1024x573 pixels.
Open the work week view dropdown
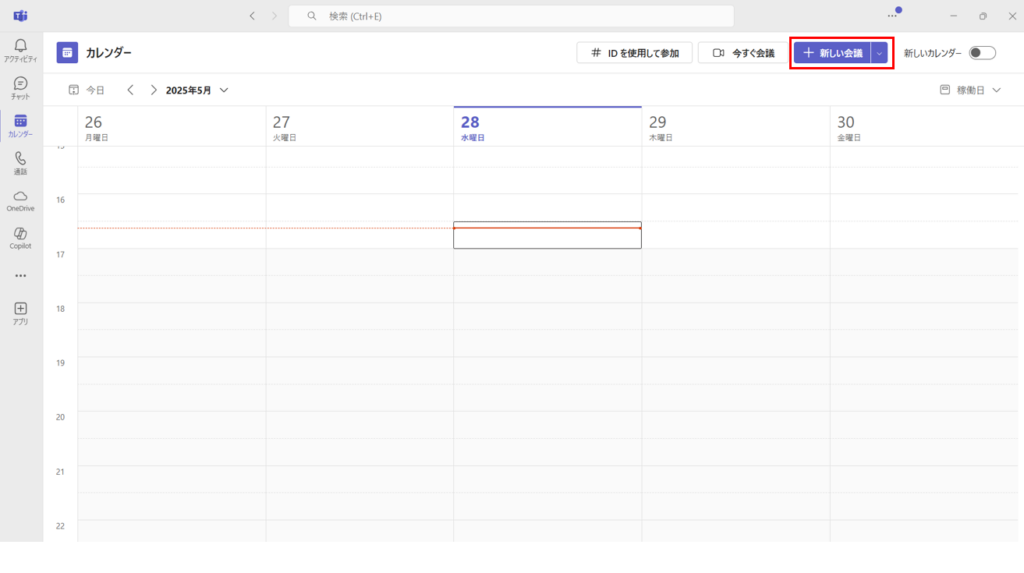(x=970, y=90)
